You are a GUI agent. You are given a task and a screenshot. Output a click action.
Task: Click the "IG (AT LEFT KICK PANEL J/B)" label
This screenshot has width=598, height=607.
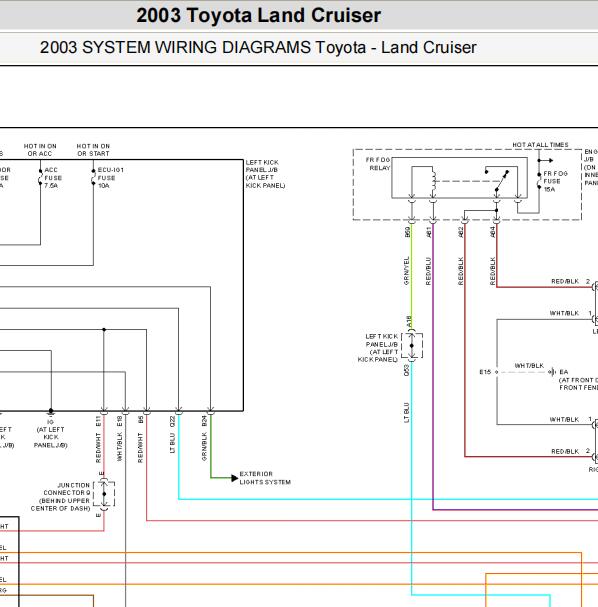50,434
